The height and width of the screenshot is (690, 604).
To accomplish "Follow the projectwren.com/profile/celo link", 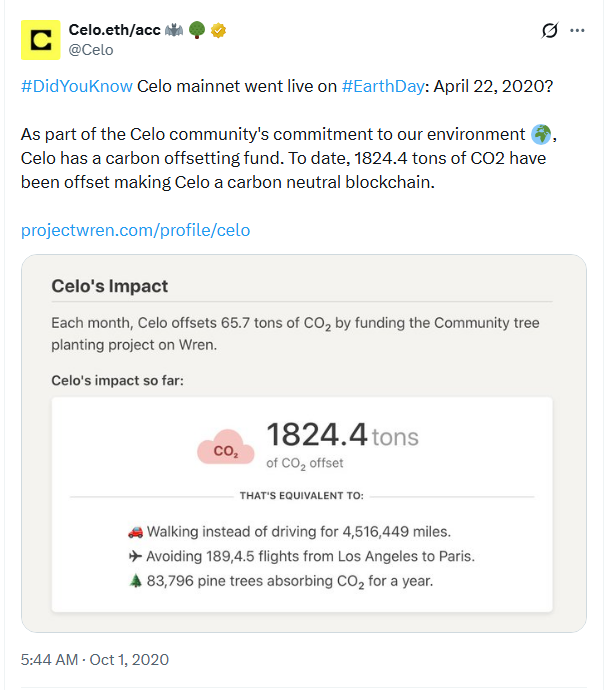I will point(135,230).
